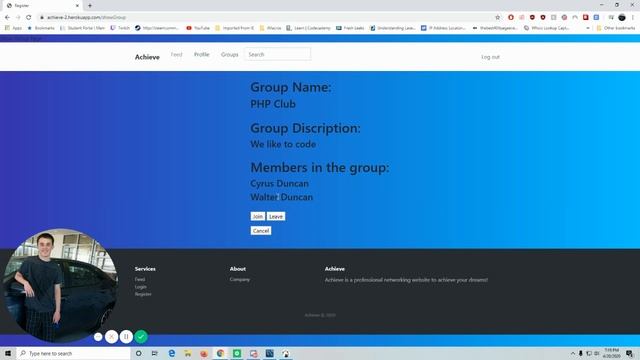Open the Imported From IE bookmarks folder
The image size is (640, 360).
234,28
